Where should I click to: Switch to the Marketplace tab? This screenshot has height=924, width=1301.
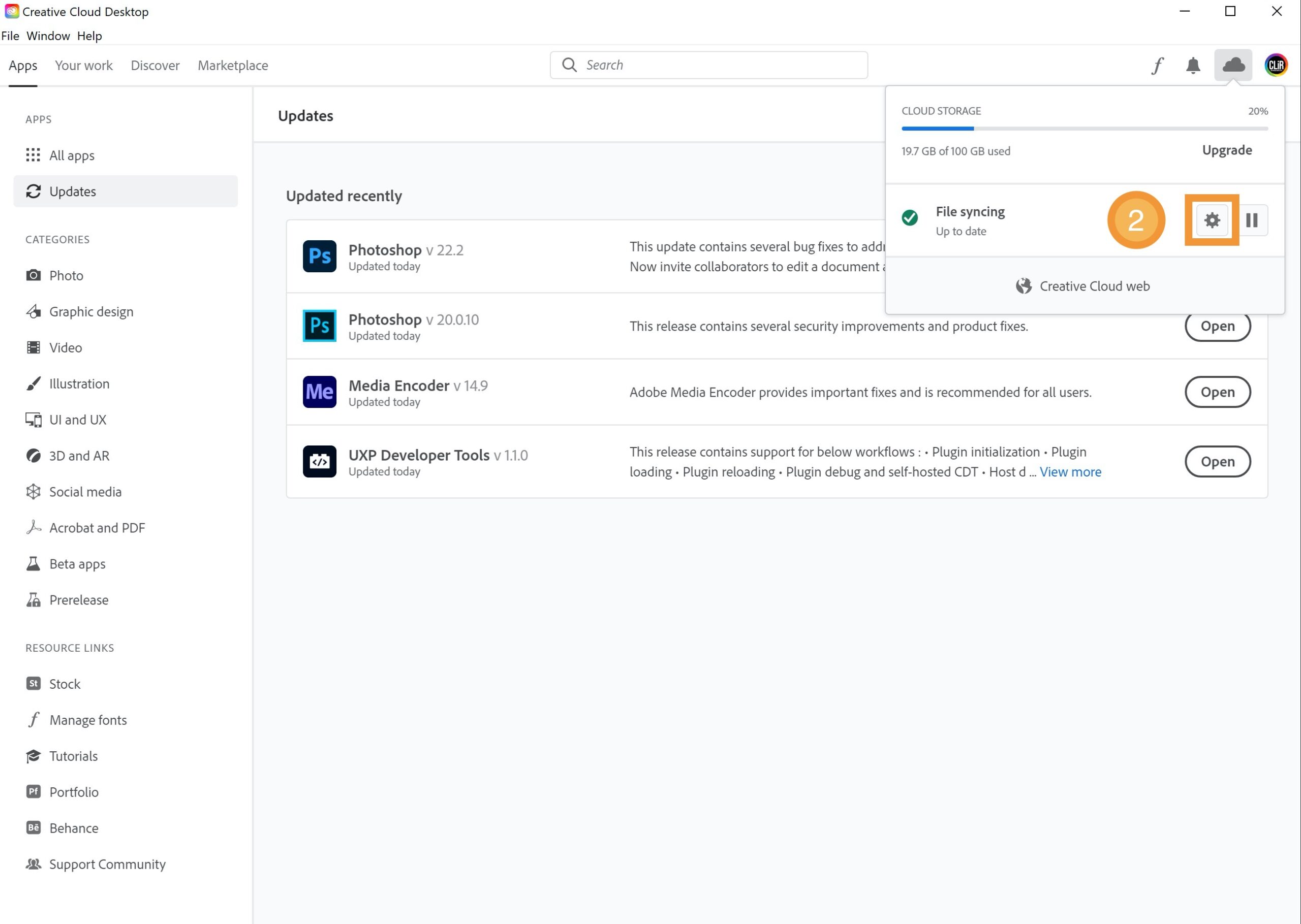[233, 66]
